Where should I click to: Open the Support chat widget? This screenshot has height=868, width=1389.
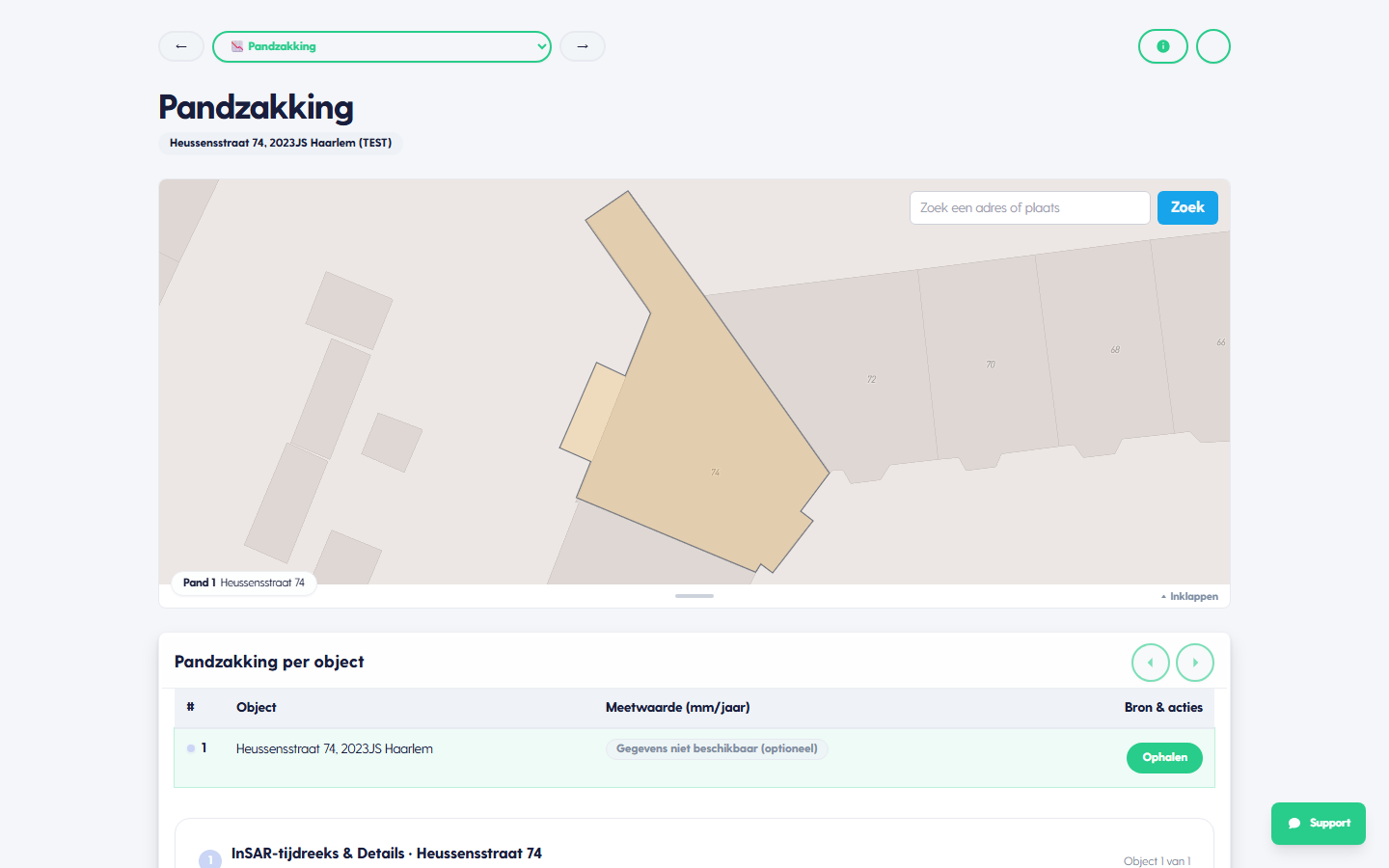click(x=1319, y=824)
